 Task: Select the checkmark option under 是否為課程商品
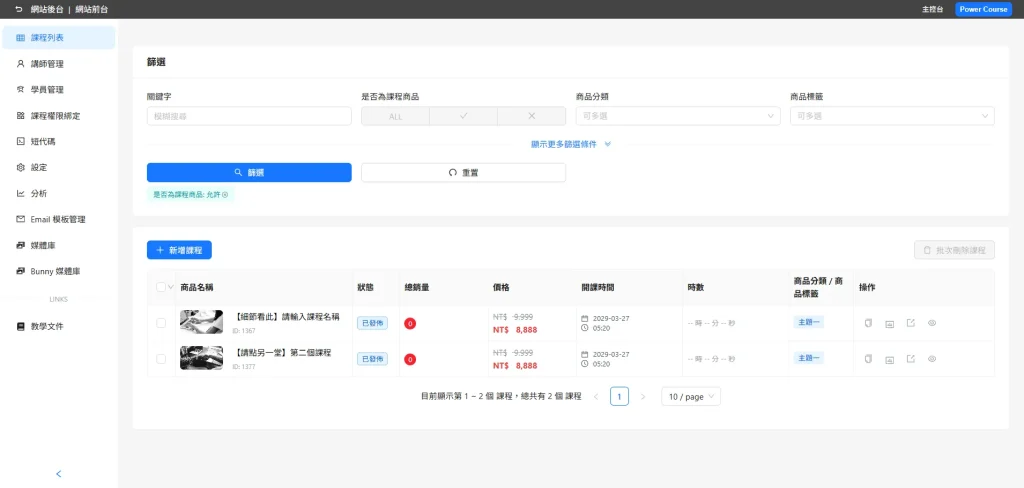[x=463, y=116]
